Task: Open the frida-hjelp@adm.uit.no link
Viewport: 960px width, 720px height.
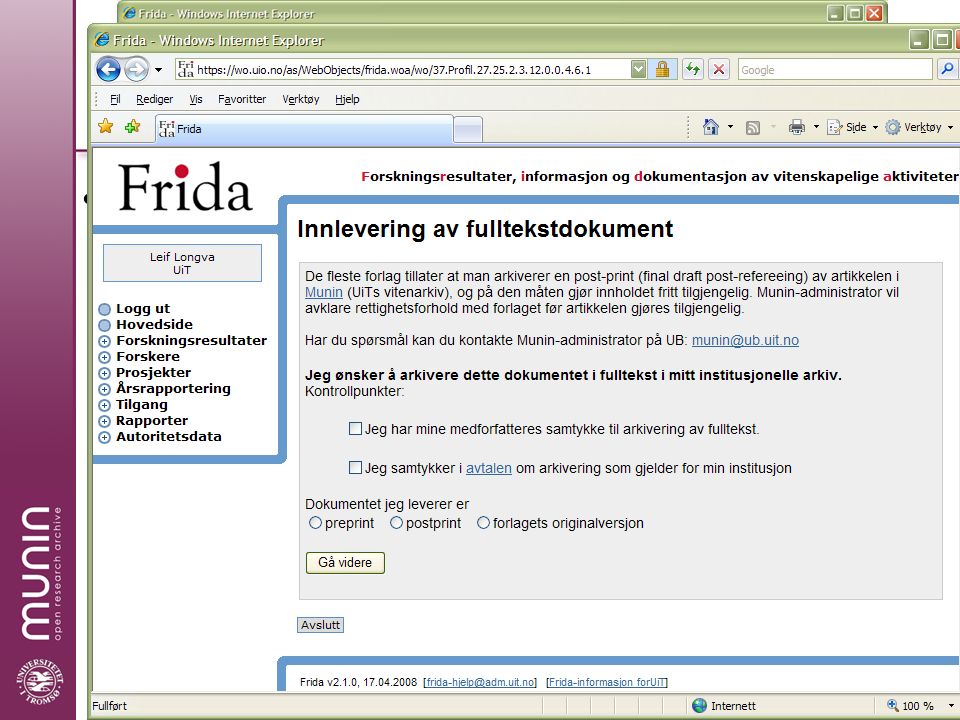Action: 480,682
